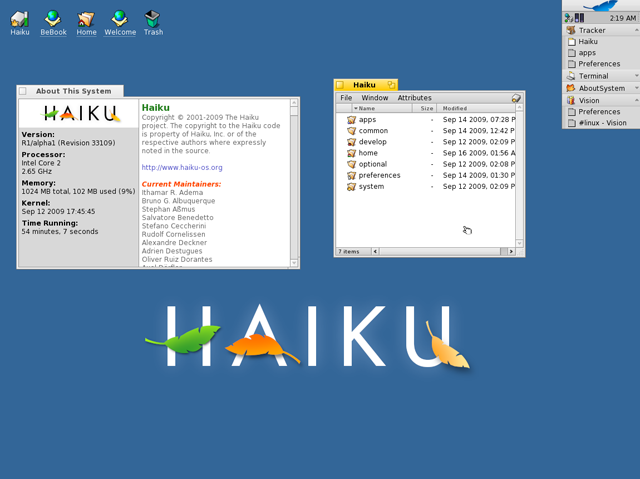Viewport: 640px width, 479px height.
Task: Click Haiku window horizontal scrollbar left arrow
Action: (375, 251)
